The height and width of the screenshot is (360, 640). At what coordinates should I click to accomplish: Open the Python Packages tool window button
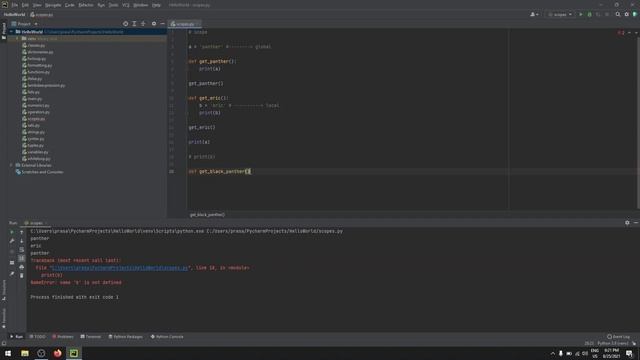[x=126, y=337]
